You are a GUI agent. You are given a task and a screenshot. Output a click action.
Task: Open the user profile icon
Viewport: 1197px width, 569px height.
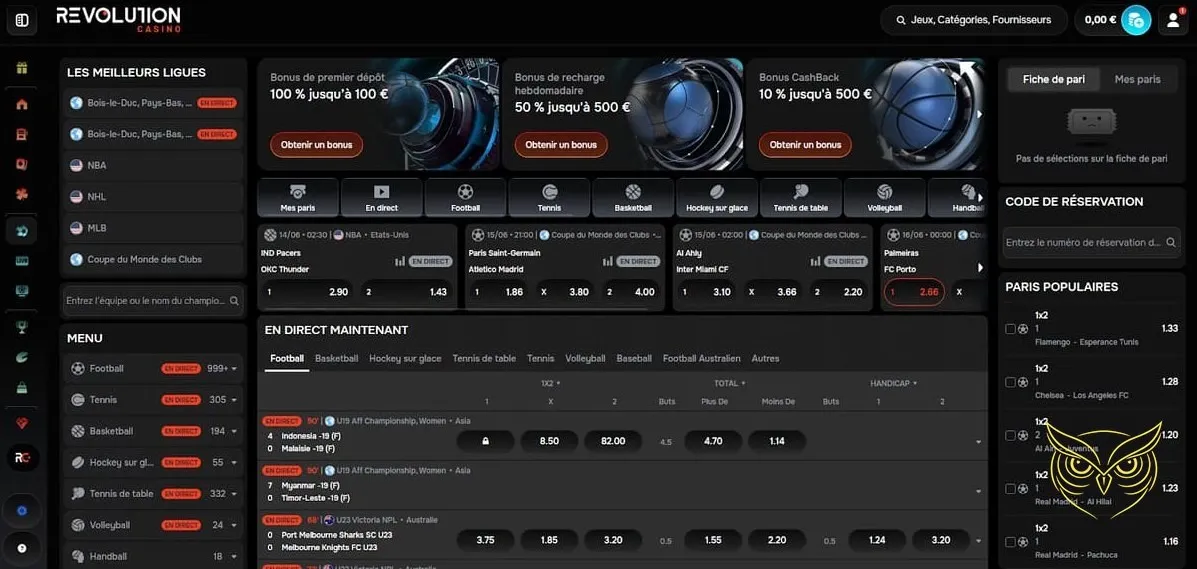click(1173, 21)
